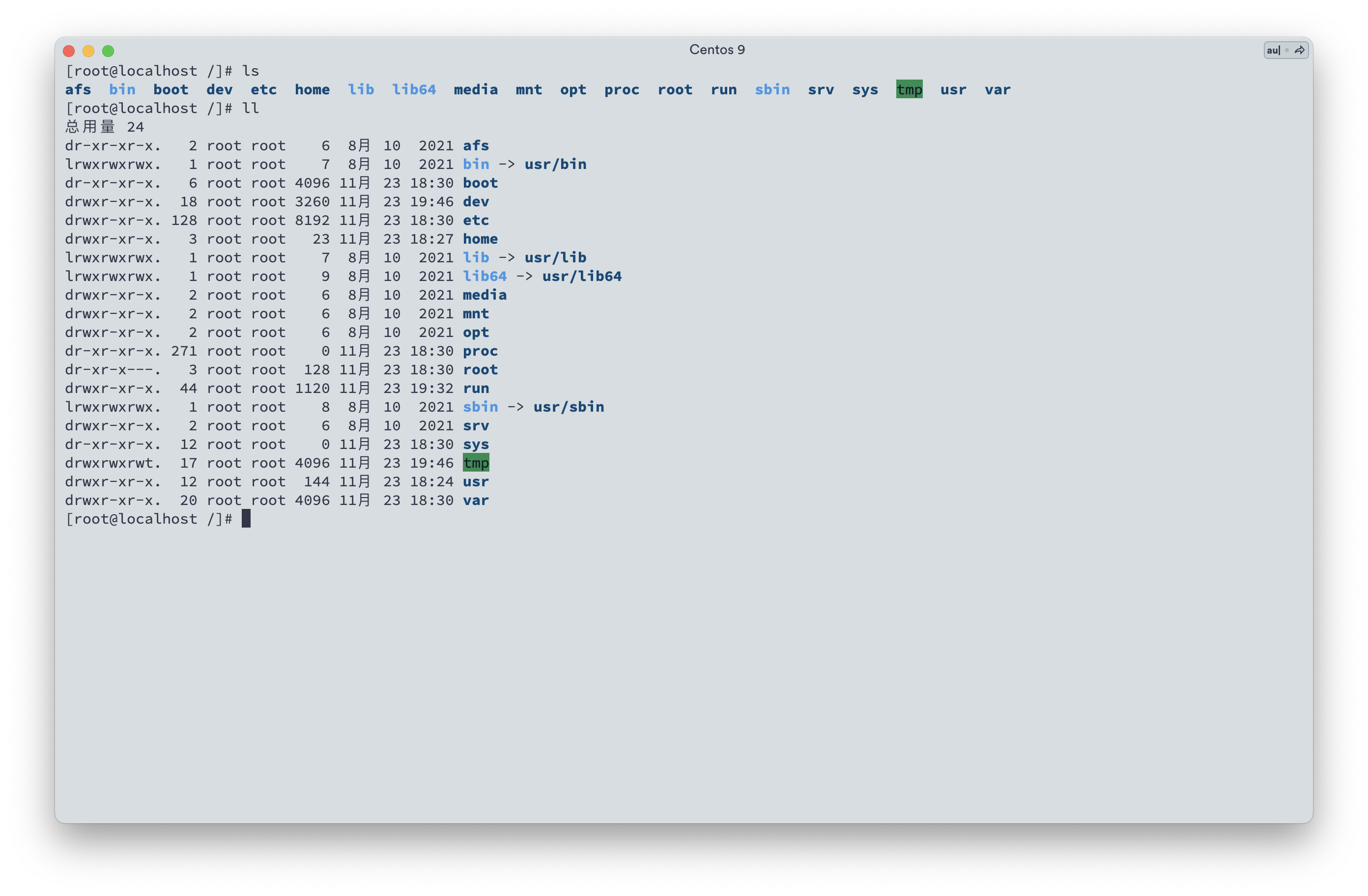Viewport: 1368px width, 896px height.
Task: Click the "271" link count on proc line
Action: point(184,351)
